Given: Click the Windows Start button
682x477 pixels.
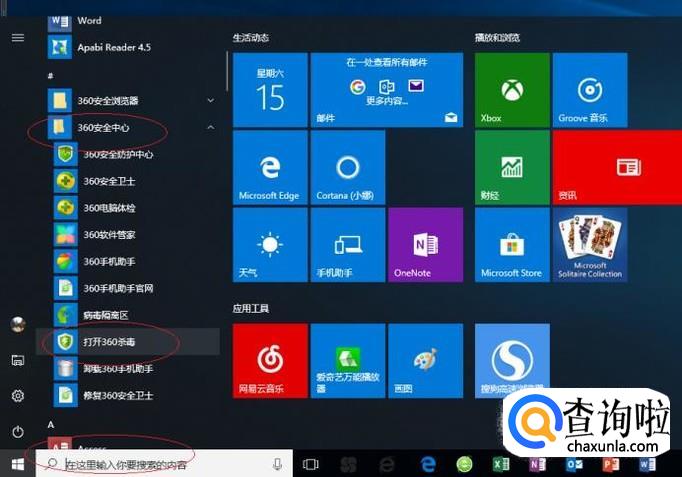Looking at the screenshot, I should pyautogui.click(x=17, y=464).
